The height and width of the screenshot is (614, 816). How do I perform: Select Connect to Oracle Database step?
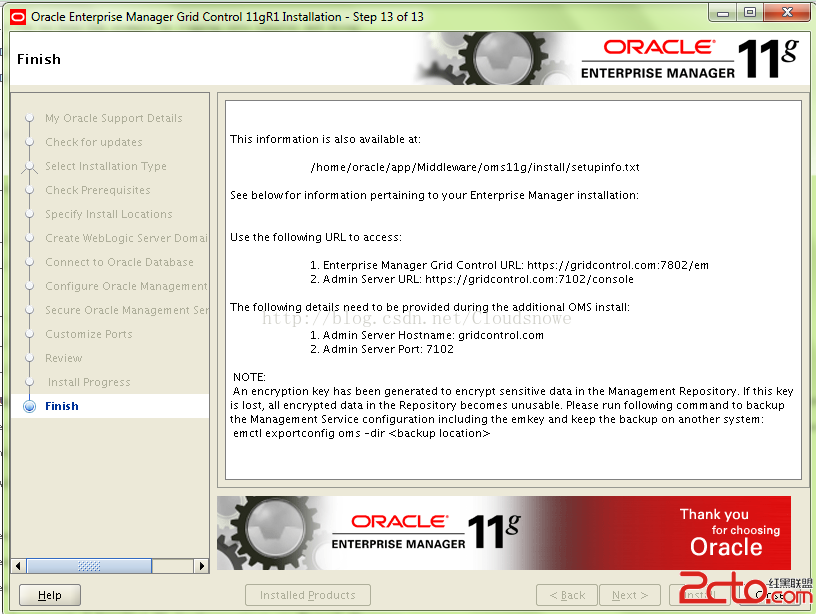[x=119, y=262]
